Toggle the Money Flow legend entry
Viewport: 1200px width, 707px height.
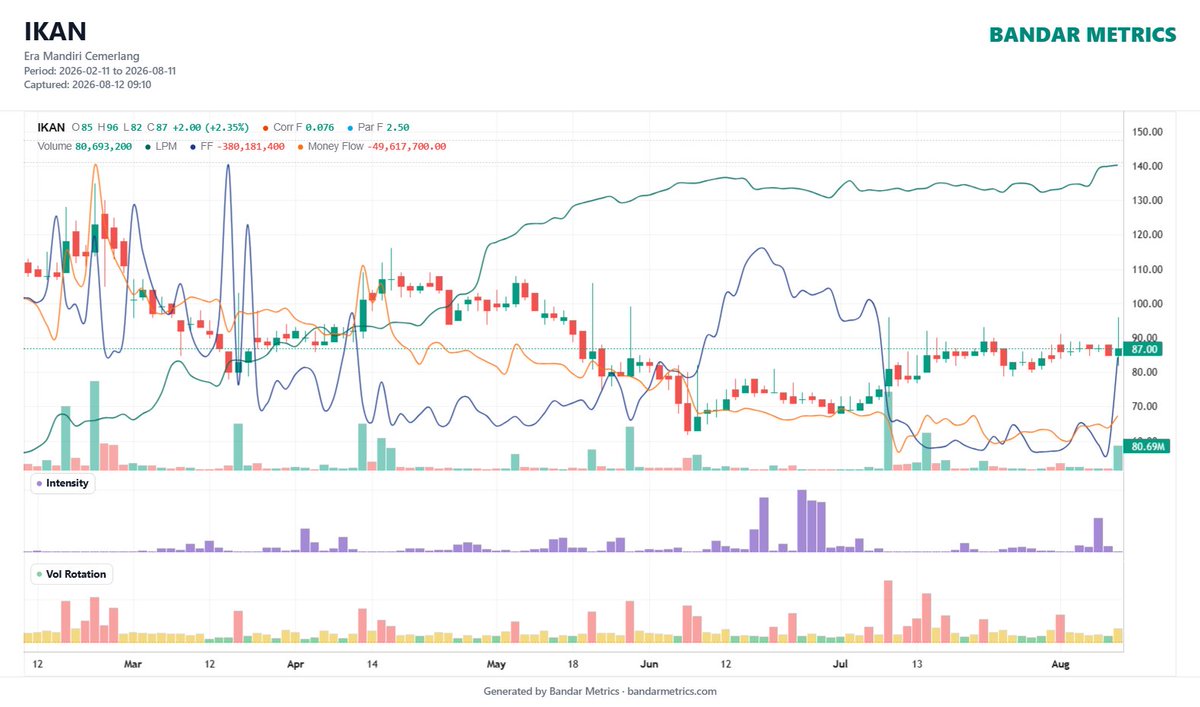372,146
